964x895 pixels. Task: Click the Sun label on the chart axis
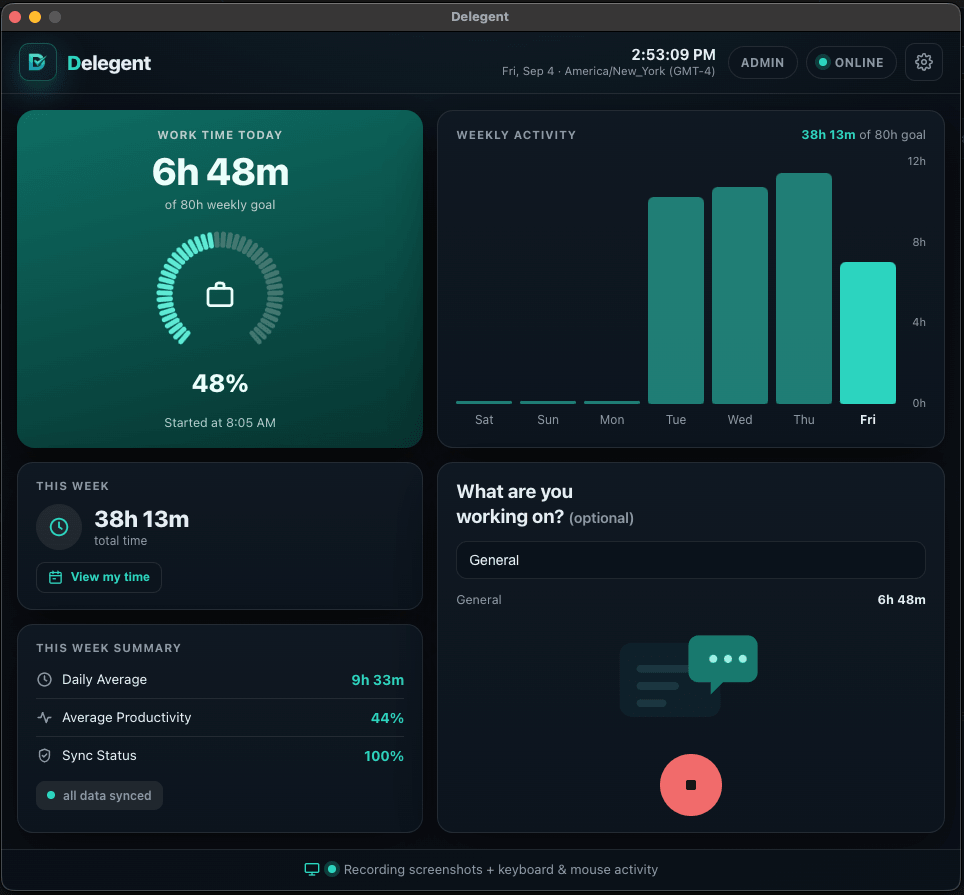click(x=548, y=420)
